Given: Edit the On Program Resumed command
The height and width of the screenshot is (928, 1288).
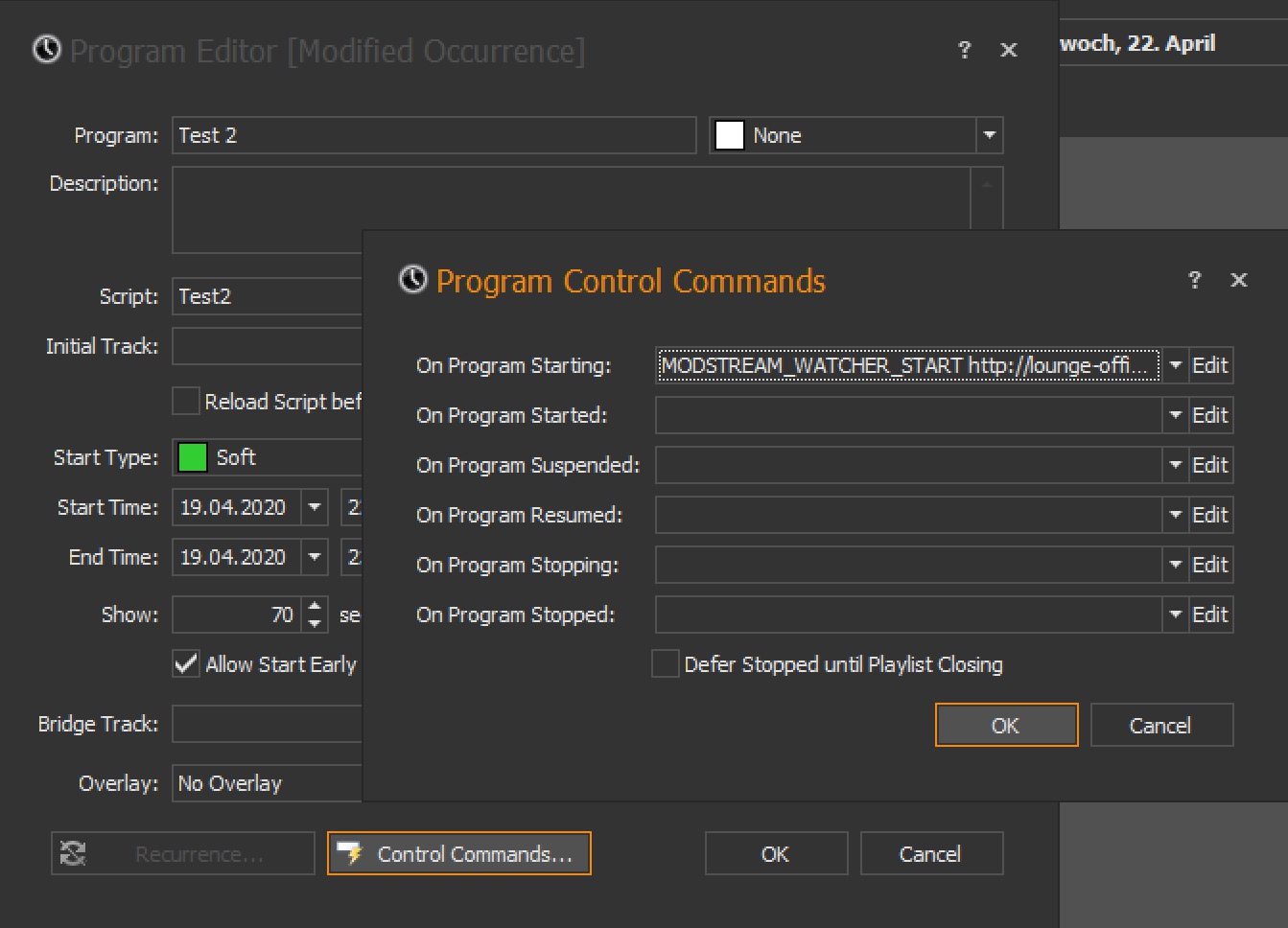Looking at the screenshot, I should pos(1210,515).
